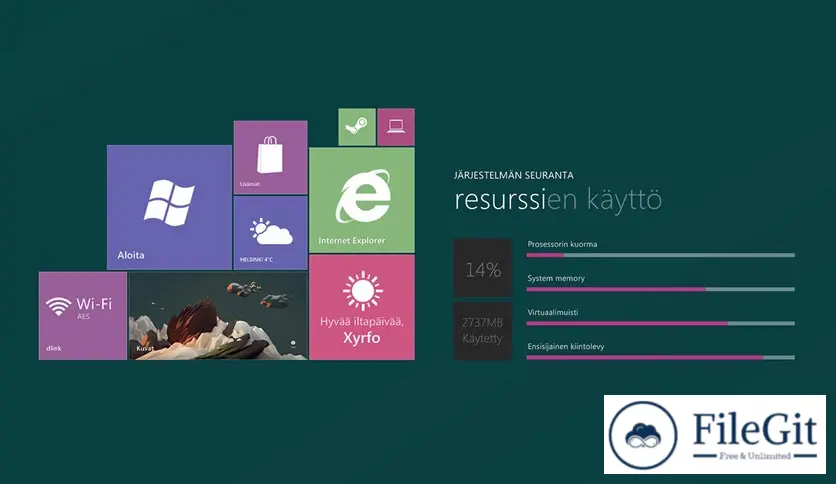Click the Ensisijainen kiintolevy usage bar

pos(661,358)
